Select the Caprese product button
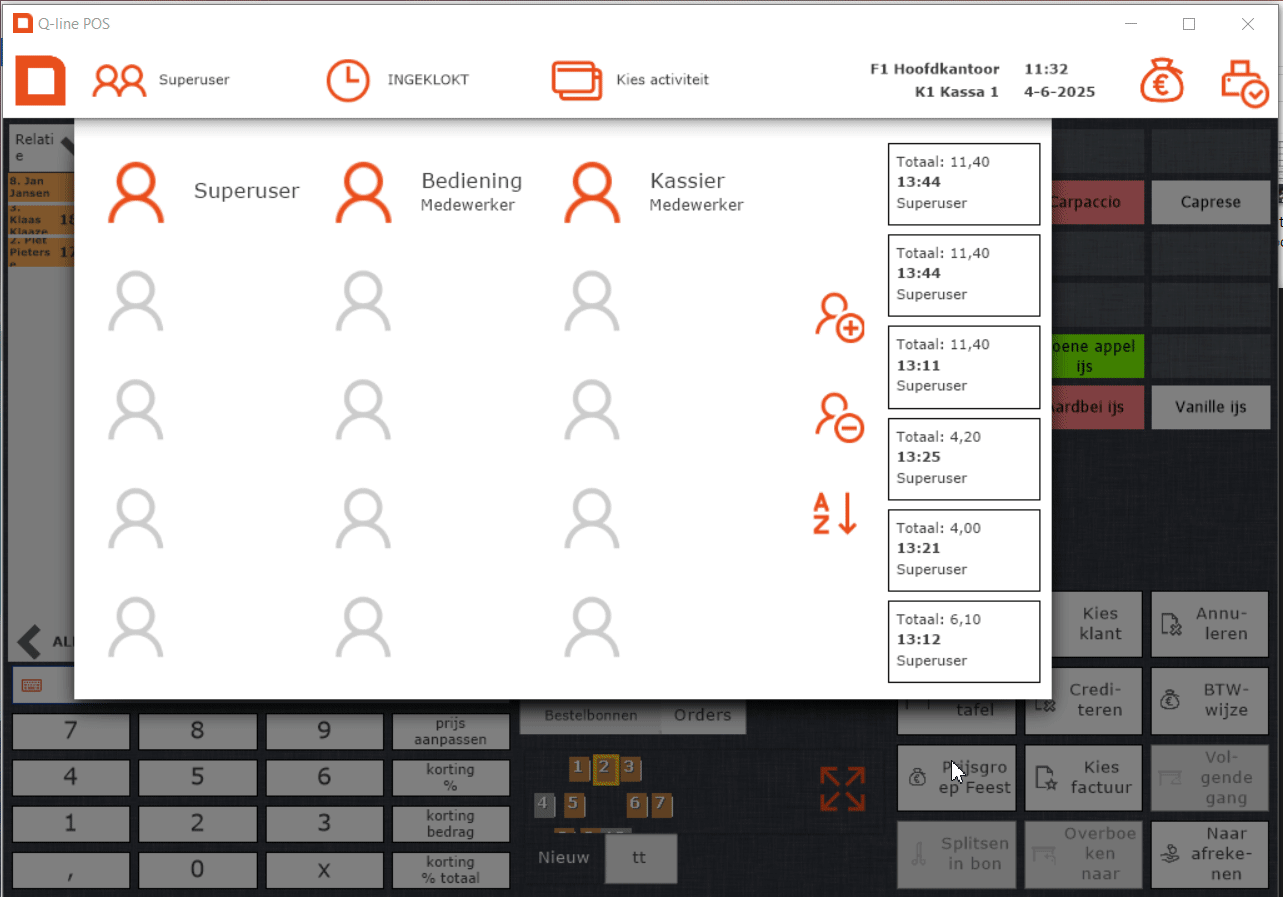The height and width of the screenshot is (897, 1283). [1210, 202]
